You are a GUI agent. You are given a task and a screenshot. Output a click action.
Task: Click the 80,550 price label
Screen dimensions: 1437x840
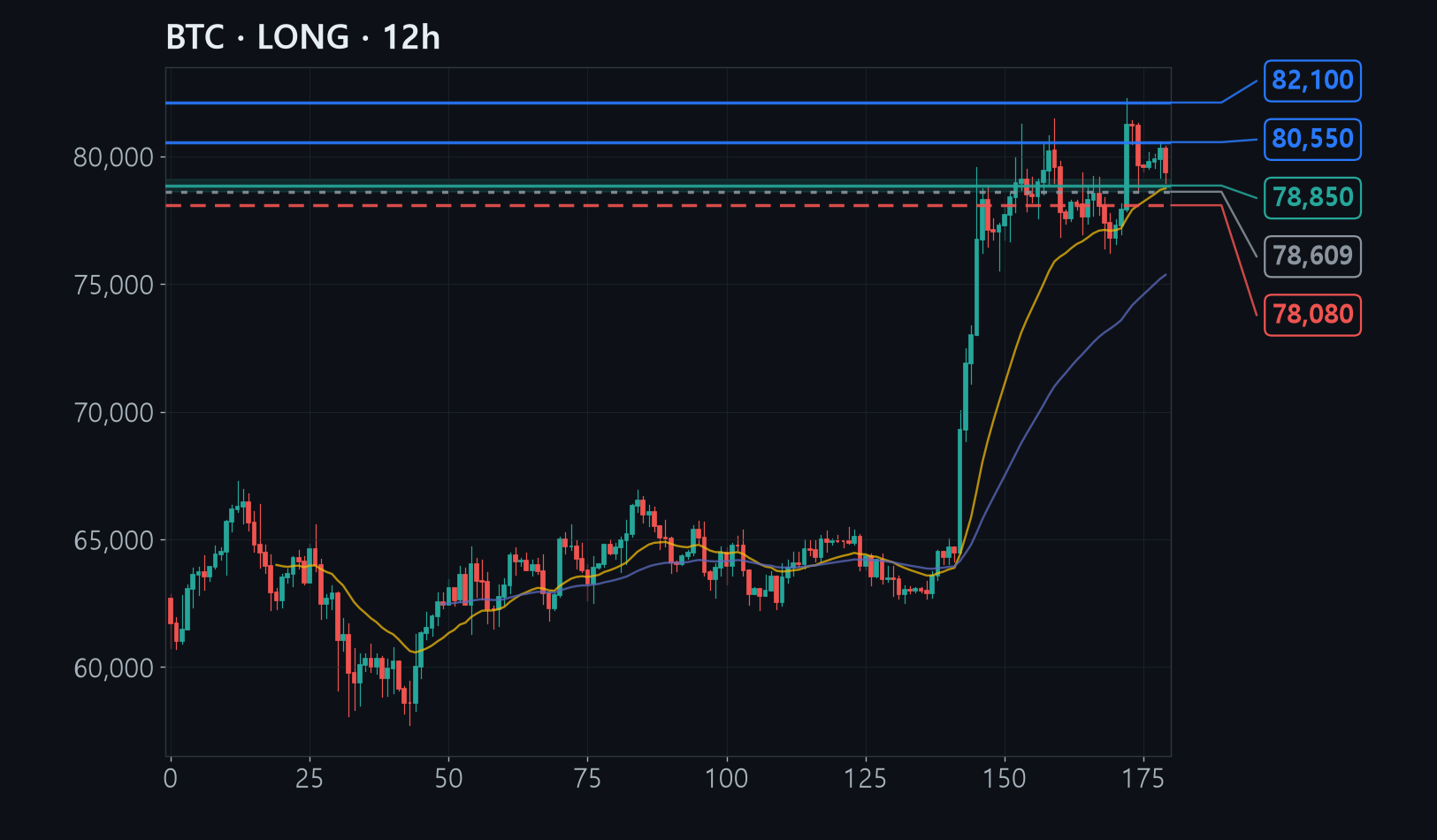[1312, 139]
